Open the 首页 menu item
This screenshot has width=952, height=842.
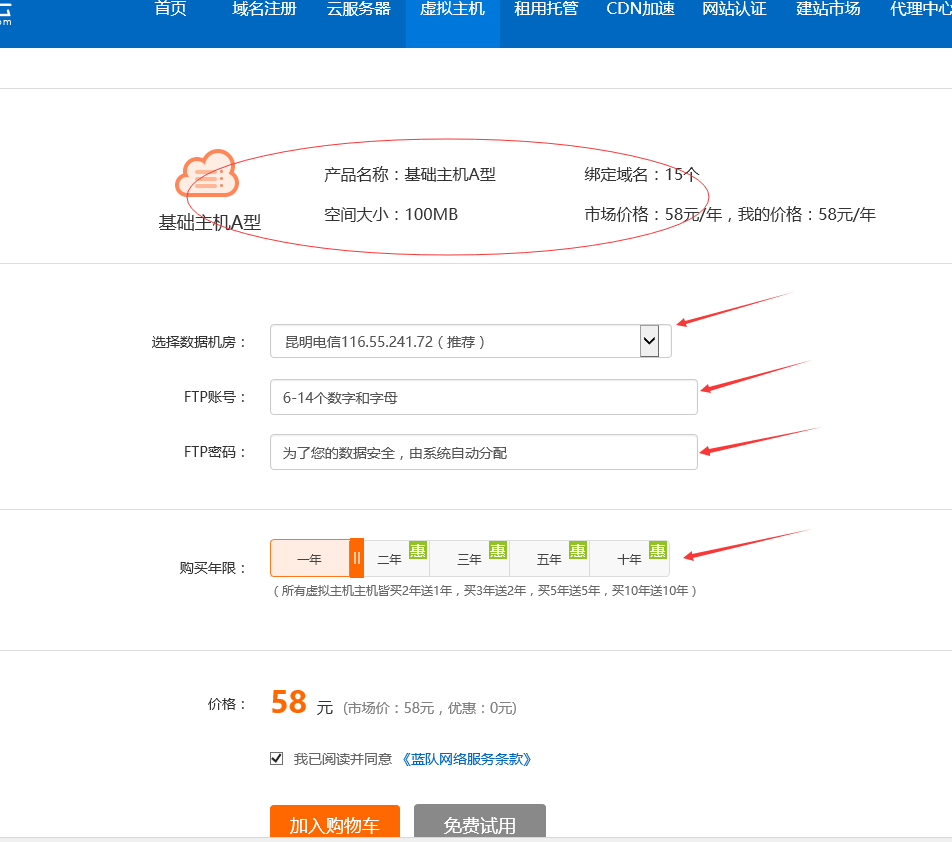coord(168,10)
